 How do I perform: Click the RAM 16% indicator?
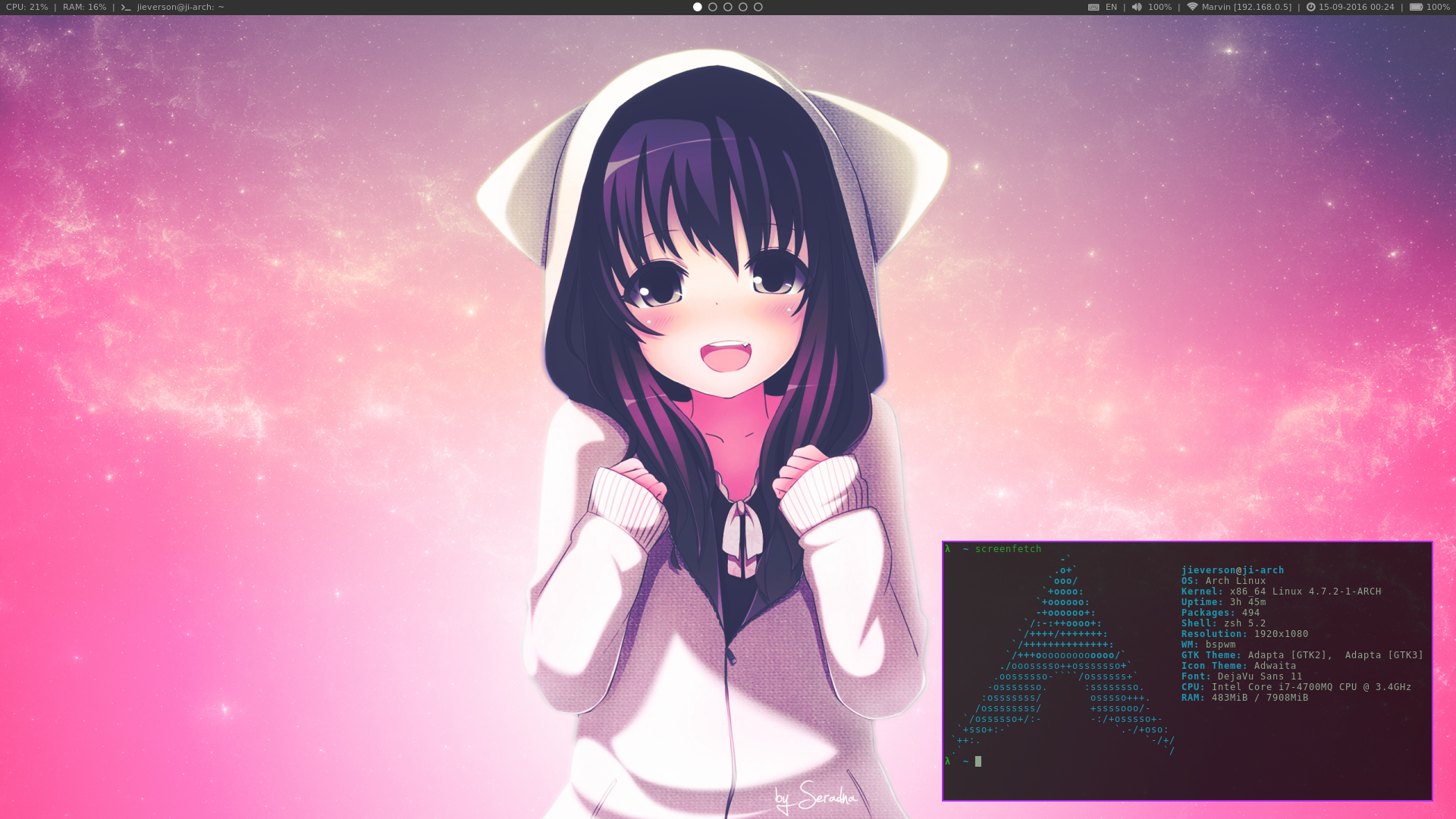pos(84,7)
